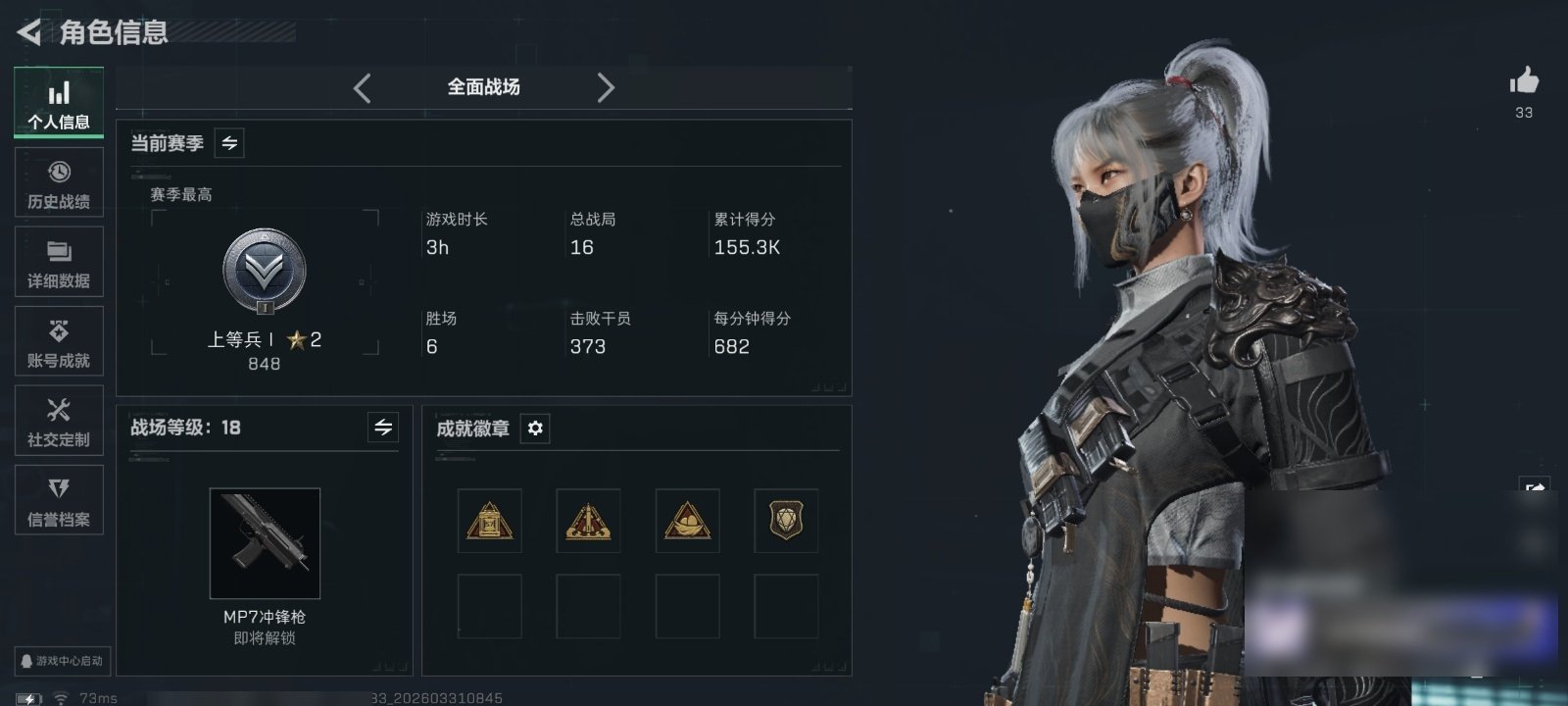Click the first empty badge slot
Image resolution: width=1568 pixels, height=706 pixels.
point(489,606)
